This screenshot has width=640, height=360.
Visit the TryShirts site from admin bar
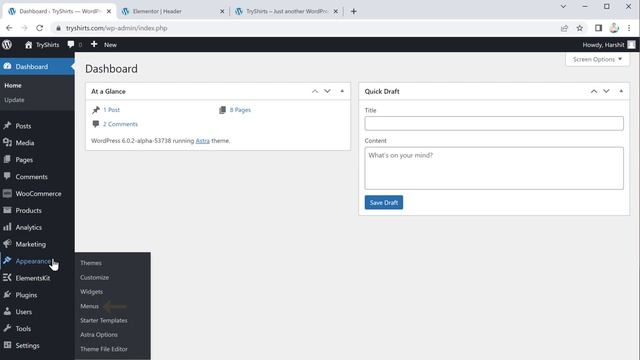click(42, 45)
